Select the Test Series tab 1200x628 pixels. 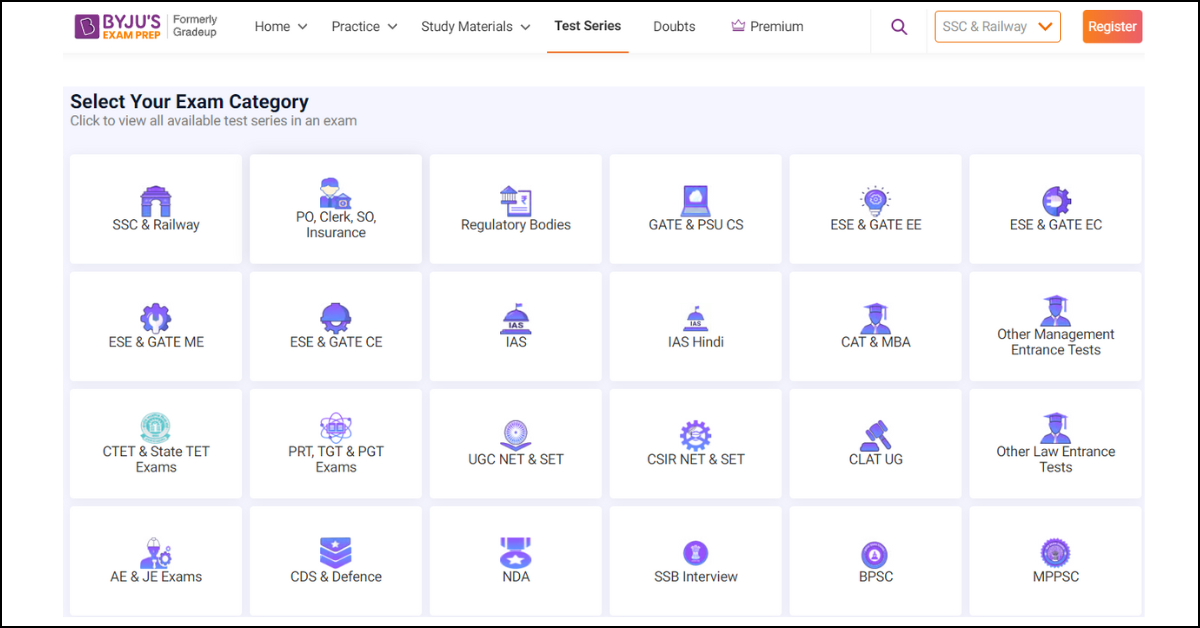[588, 26]
